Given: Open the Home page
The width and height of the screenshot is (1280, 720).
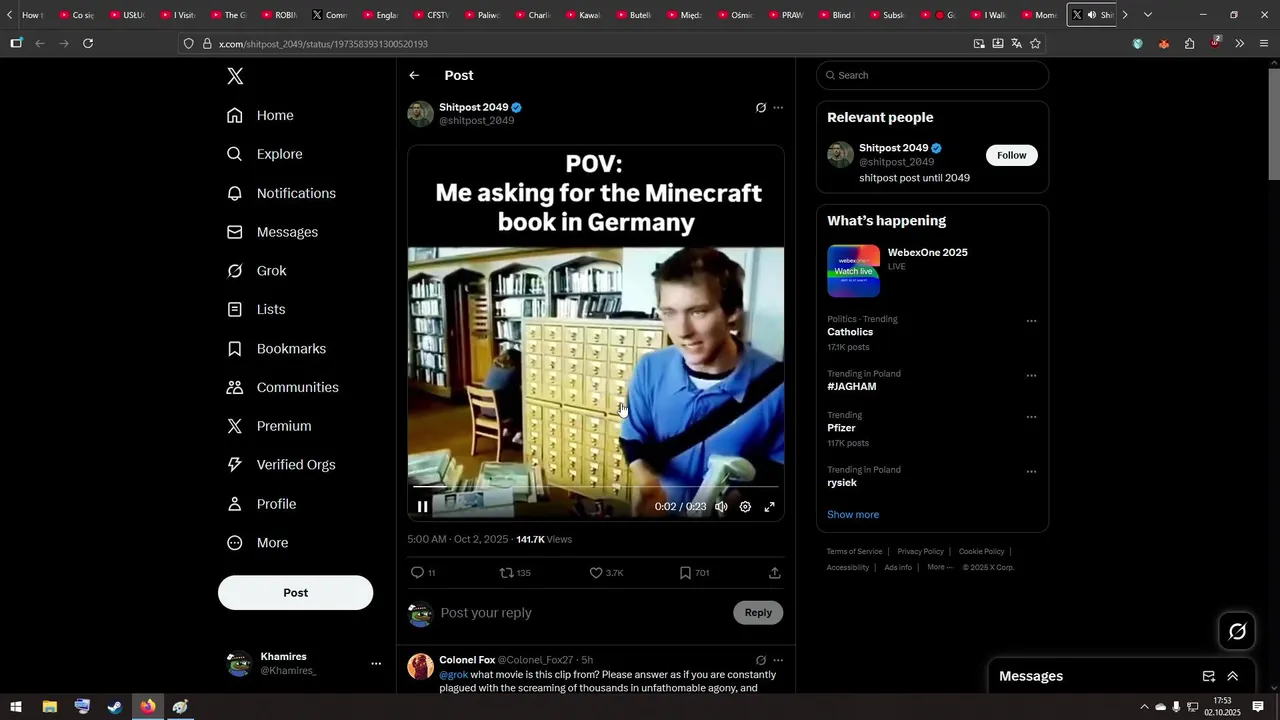Looking at the screenshot, I should click(260, 115).
